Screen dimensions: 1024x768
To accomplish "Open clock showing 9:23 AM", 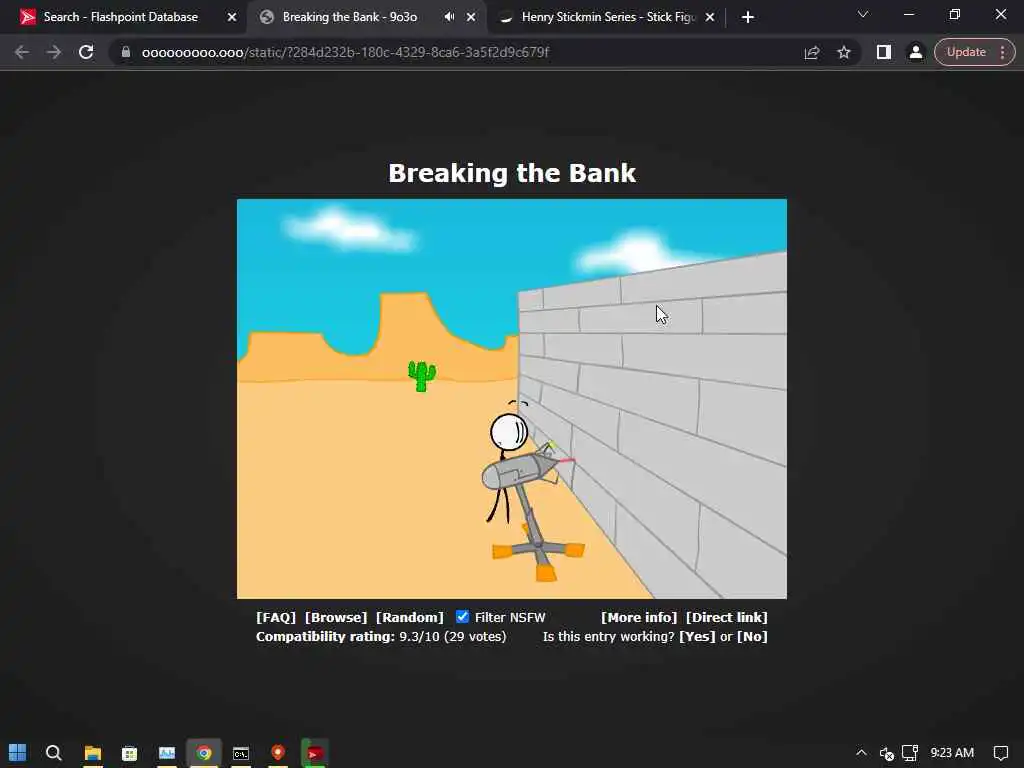I will tap(952, 753).
